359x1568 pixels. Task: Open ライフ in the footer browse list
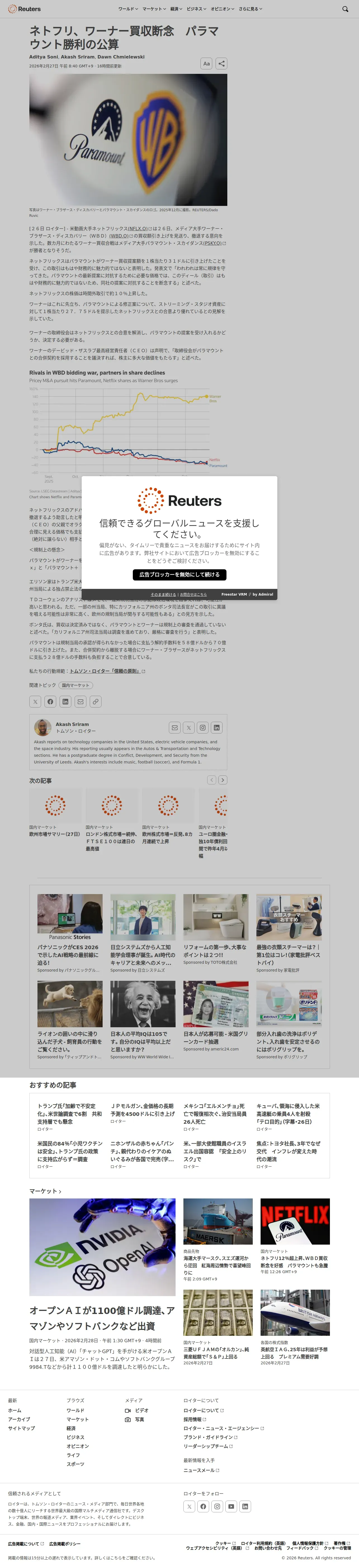click(73, 1455)
